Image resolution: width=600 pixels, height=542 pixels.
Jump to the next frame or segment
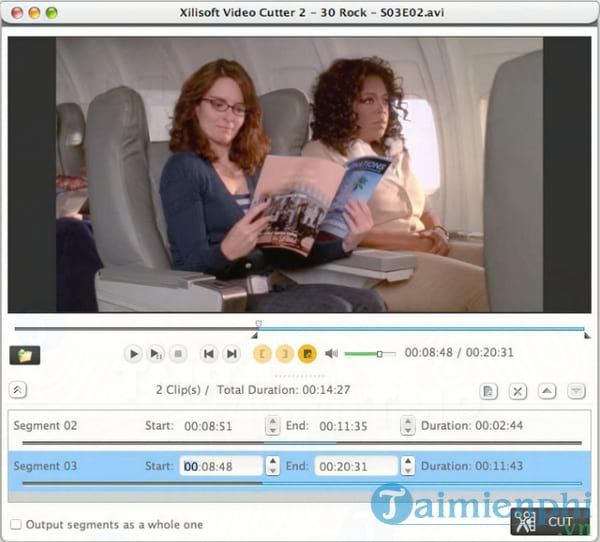tap(232, 354)
